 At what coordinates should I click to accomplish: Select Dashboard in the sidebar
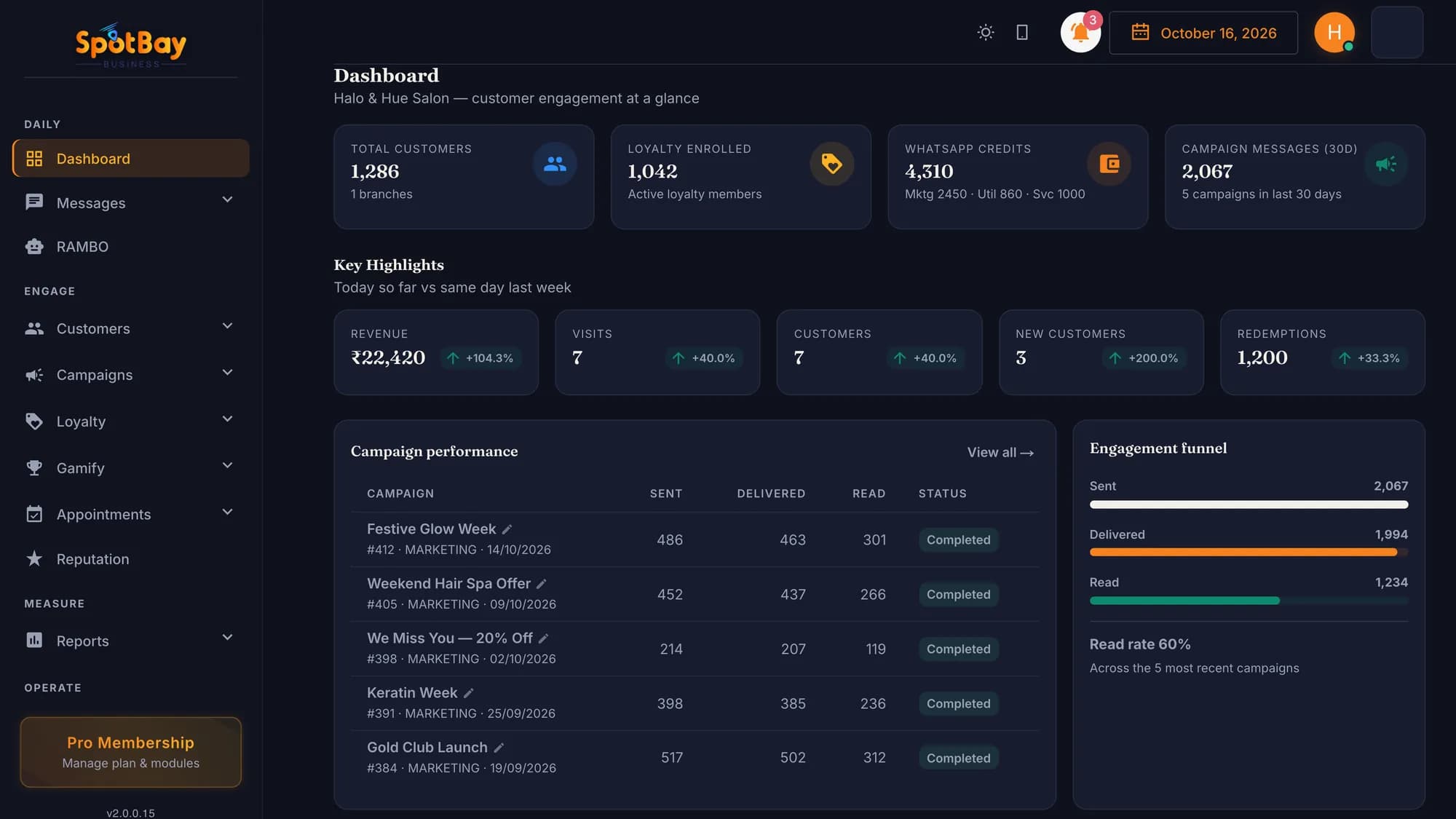131,159
